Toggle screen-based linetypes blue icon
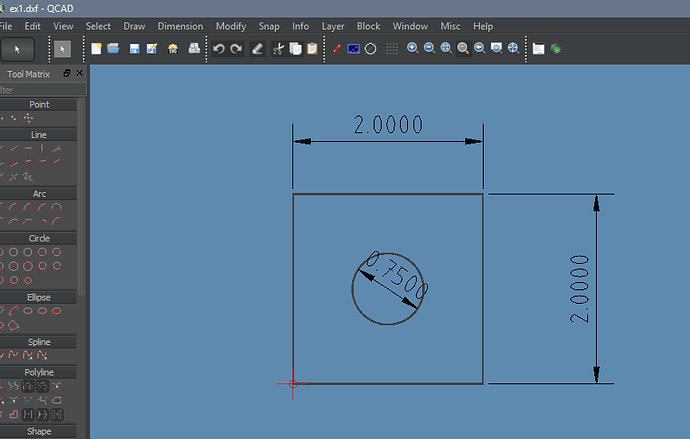 (353, 48)
